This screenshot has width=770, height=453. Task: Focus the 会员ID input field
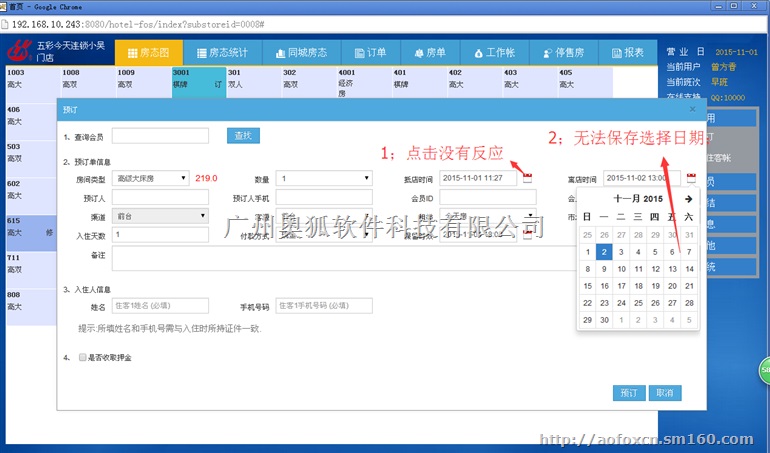pyautogui.click(x=488, y=197)
